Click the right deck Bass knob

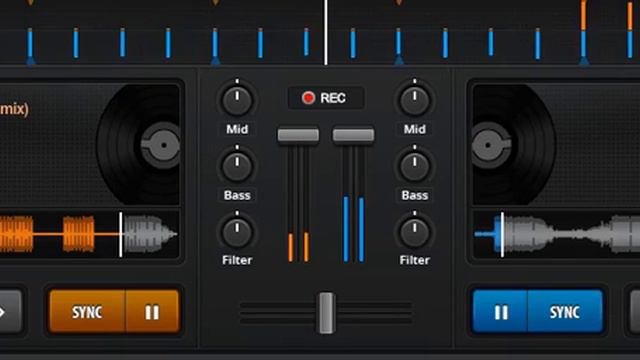click(414, 166)
